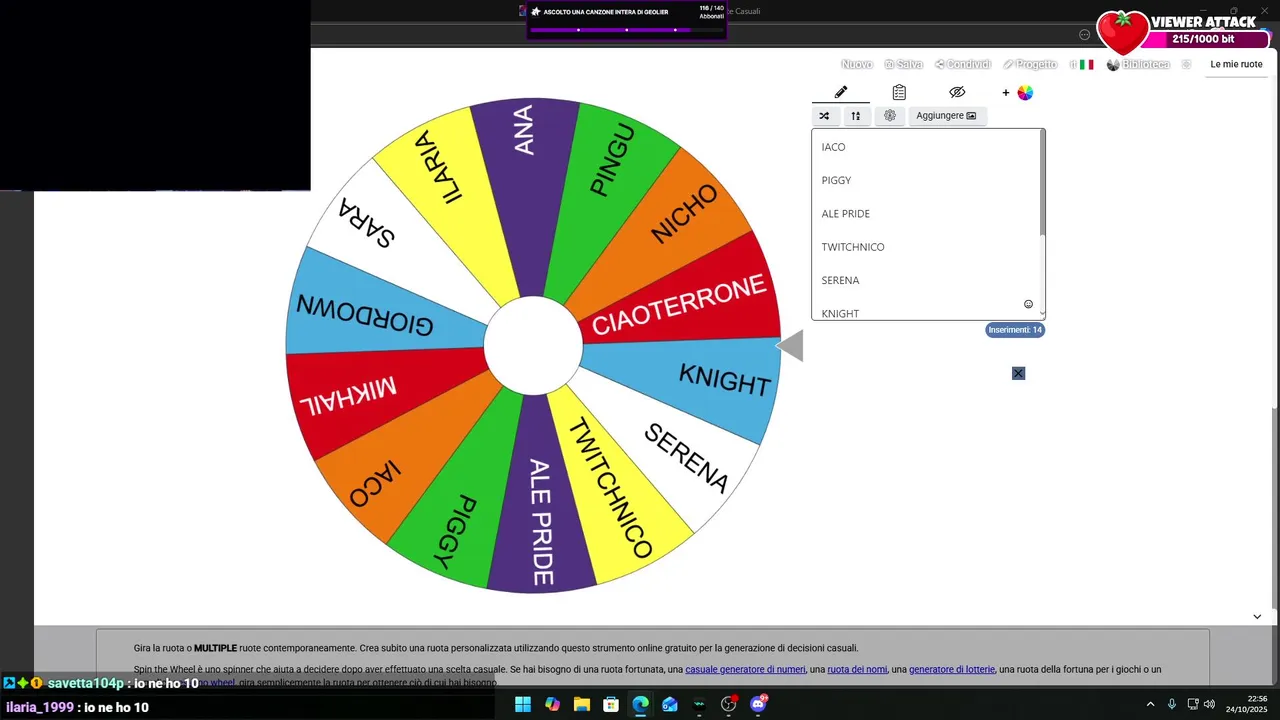Toggle fullscreen icon beside Biblioteca
Viewport: 1280px width, 720px height.
(x=1186, y=64)
